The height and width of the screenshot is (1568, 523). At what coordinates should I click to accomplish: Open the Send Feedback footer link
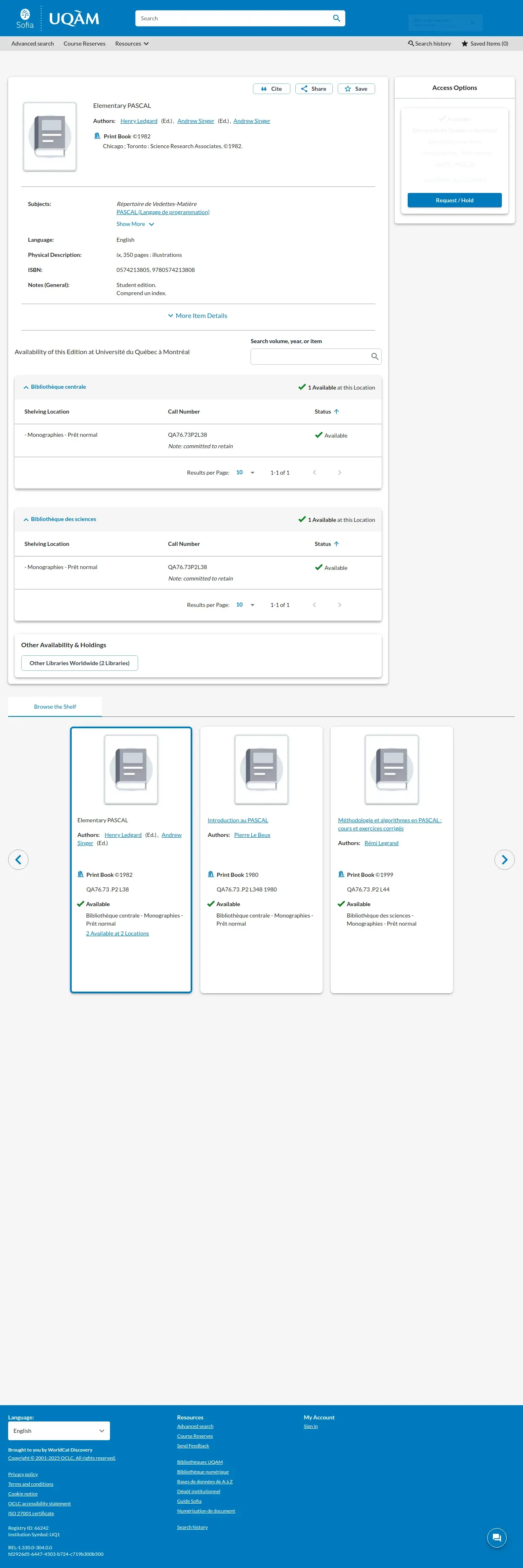pos(193,1445)
